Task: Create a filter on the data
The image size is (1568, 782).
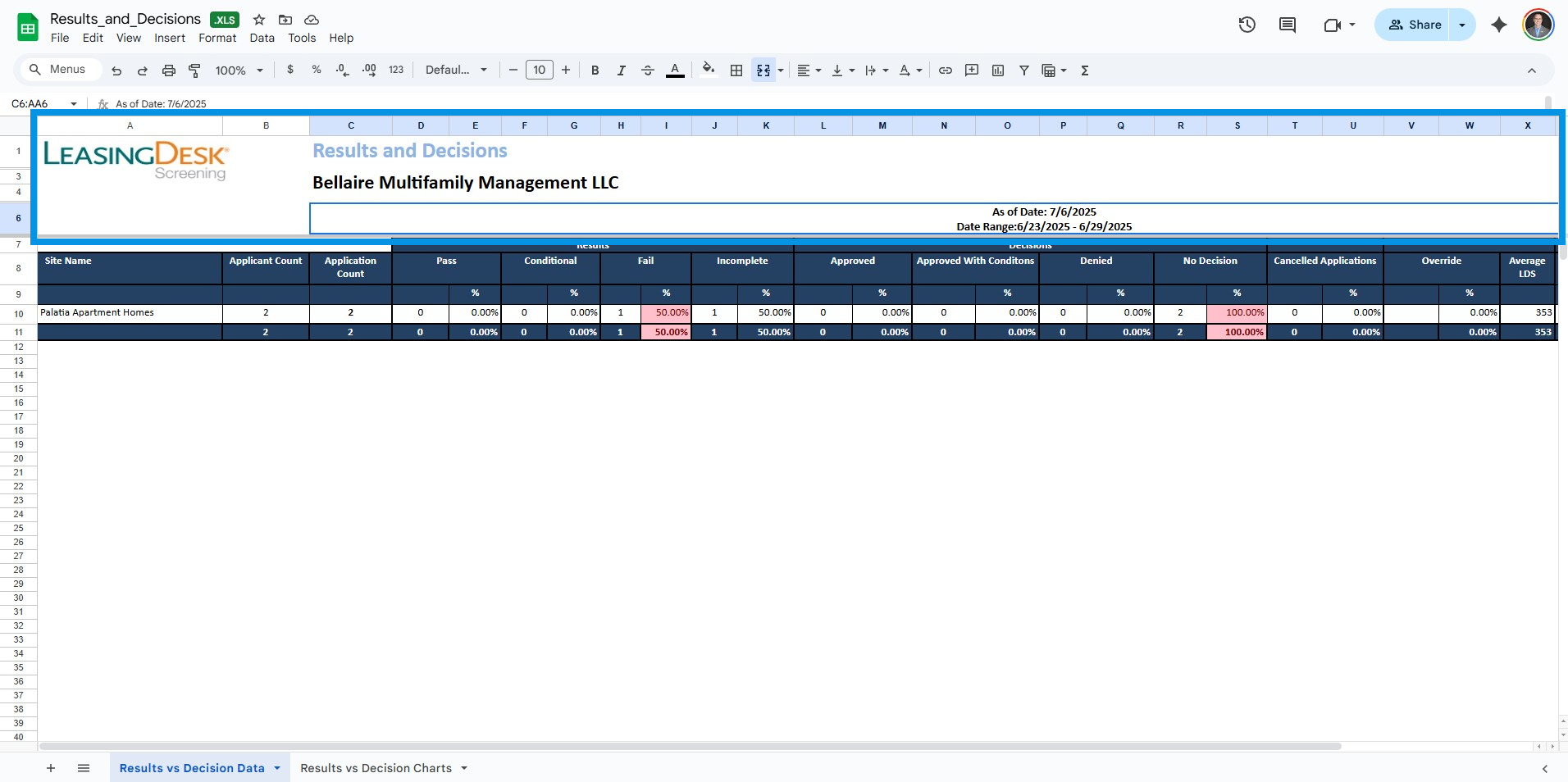Action: 1023,70
